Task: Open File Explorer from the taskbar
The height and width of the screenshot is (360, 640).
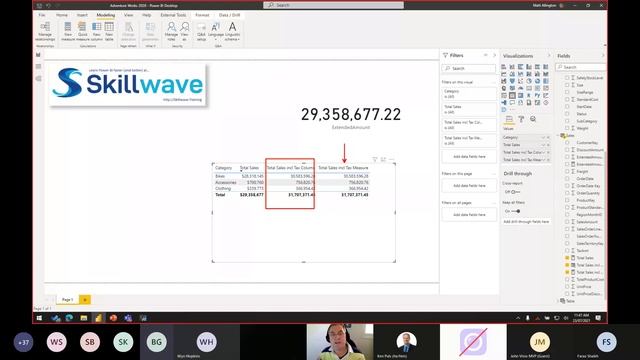Action: (84, 318)
